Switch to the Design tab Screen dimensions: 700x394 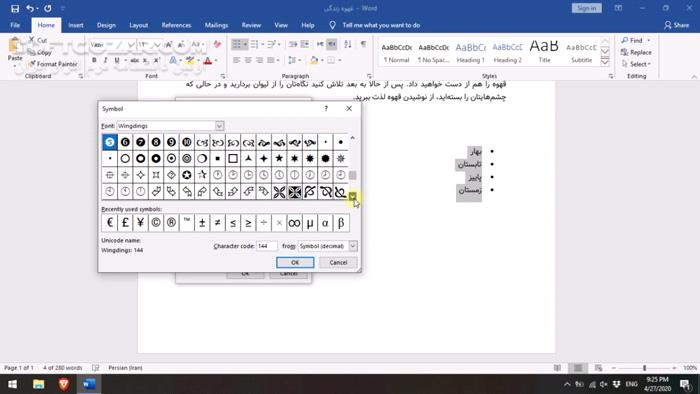click(x=106, y=25)
